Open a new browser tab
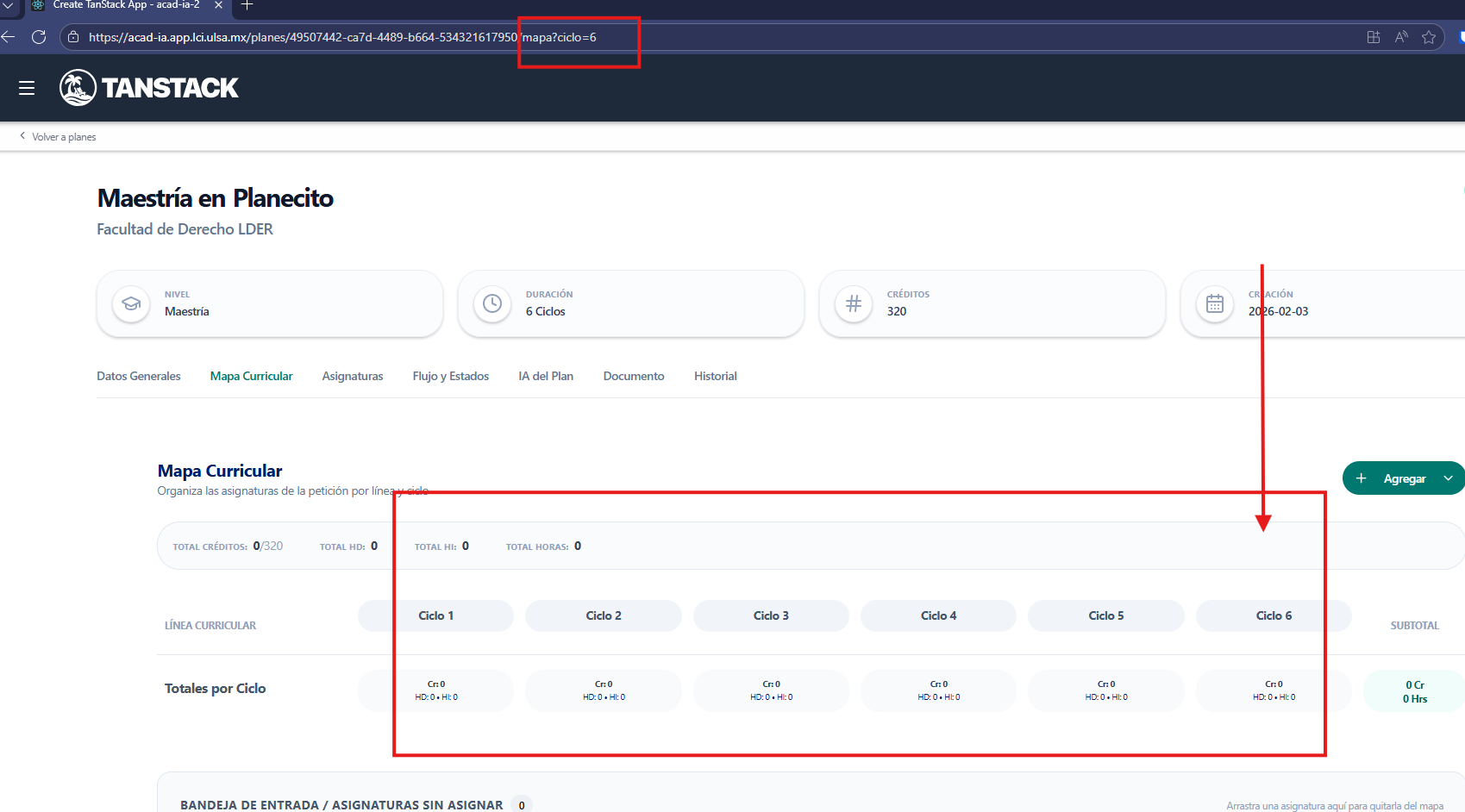Viewport: 1465px width, 812px height. click(247, 5)
